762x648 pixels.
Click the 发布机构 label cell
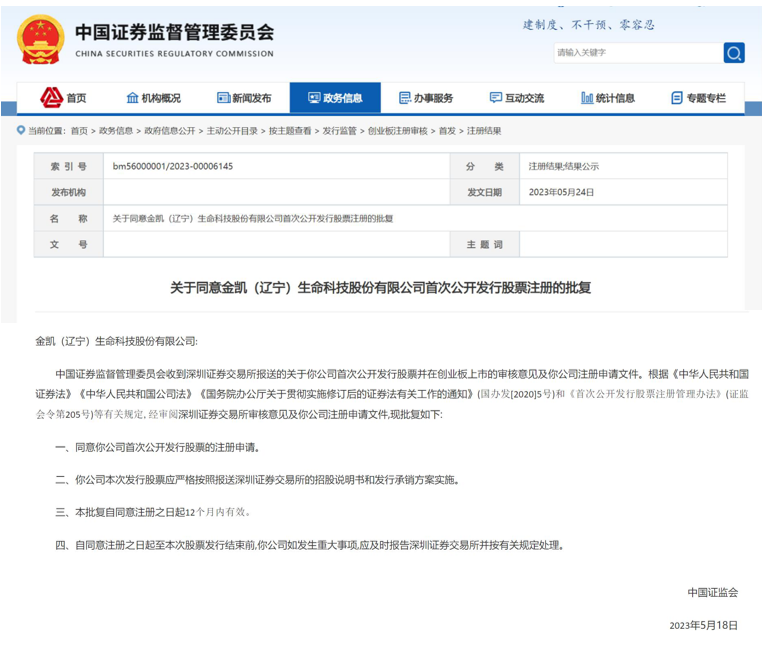pyautogui.click(x=69, y=193)
